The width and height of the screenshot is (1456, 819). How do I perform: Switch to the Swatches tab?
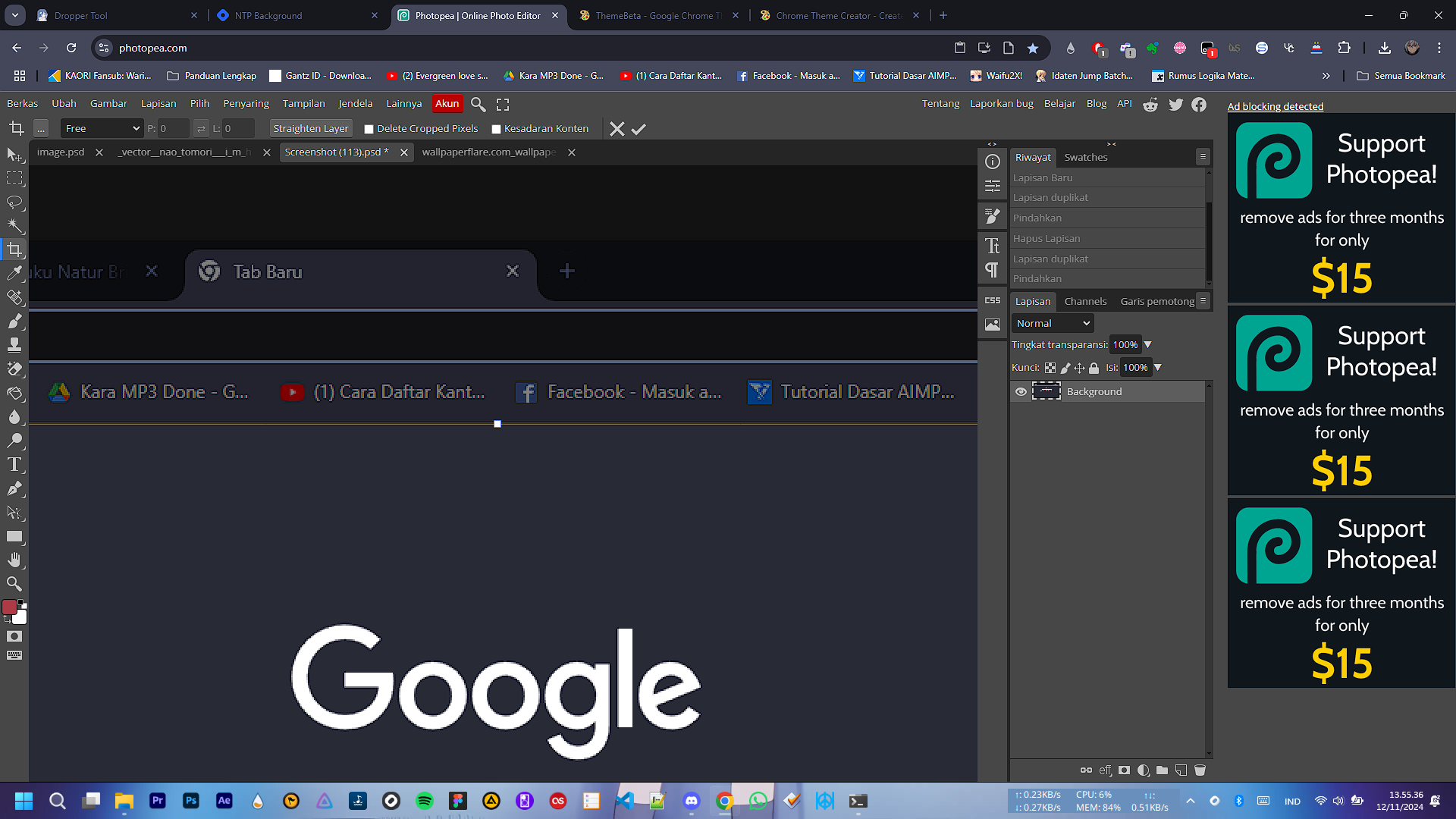click(x=1086, y=158)
